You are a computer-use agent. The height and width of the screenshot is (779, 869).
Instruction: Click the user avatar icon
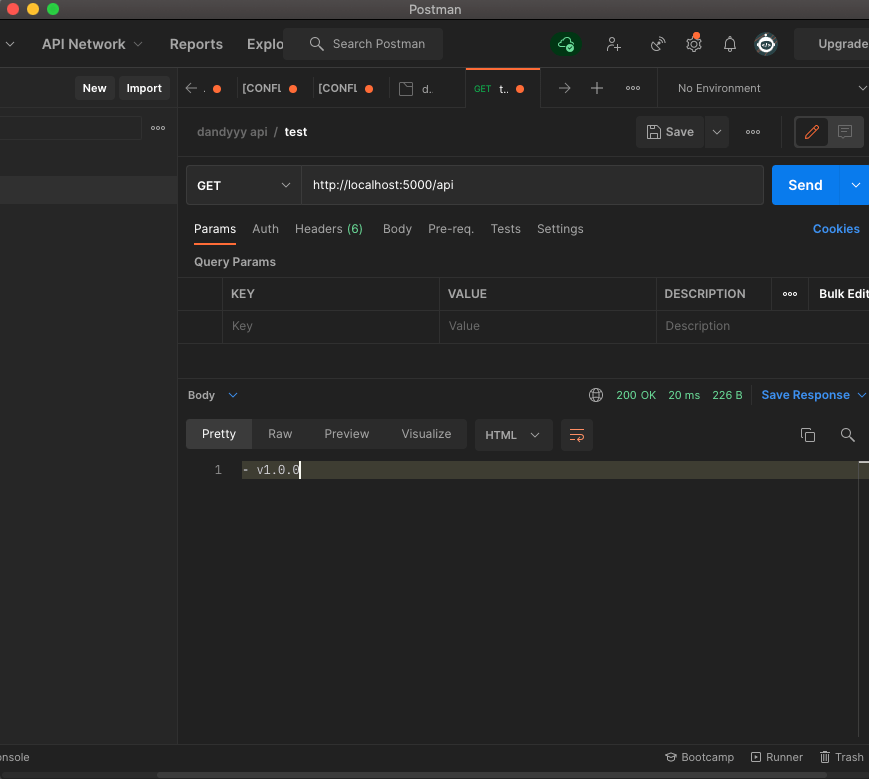[766, 44]
